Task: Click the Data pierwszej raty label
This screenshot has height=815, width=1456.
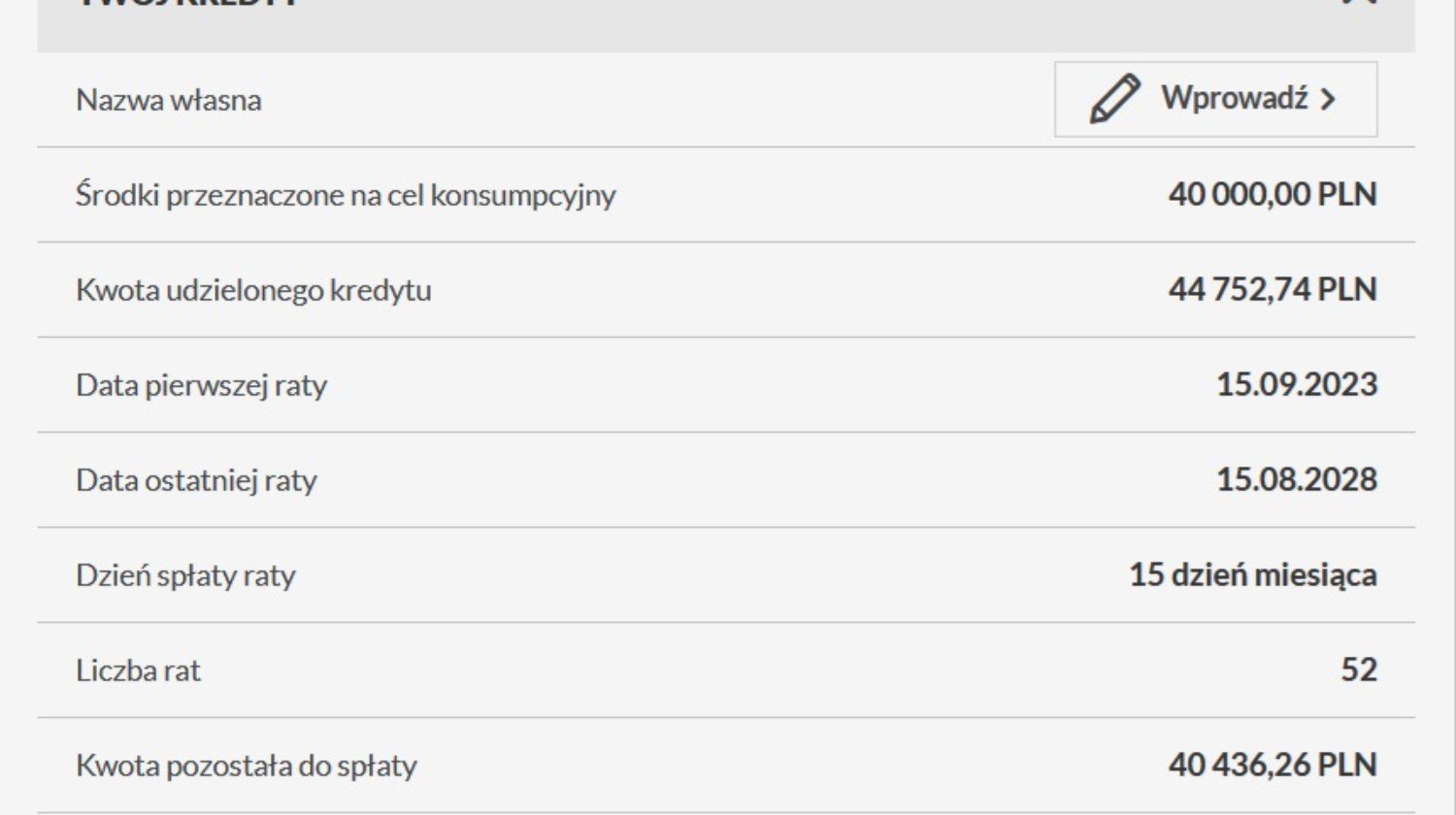Action: (x=202, y=385)
